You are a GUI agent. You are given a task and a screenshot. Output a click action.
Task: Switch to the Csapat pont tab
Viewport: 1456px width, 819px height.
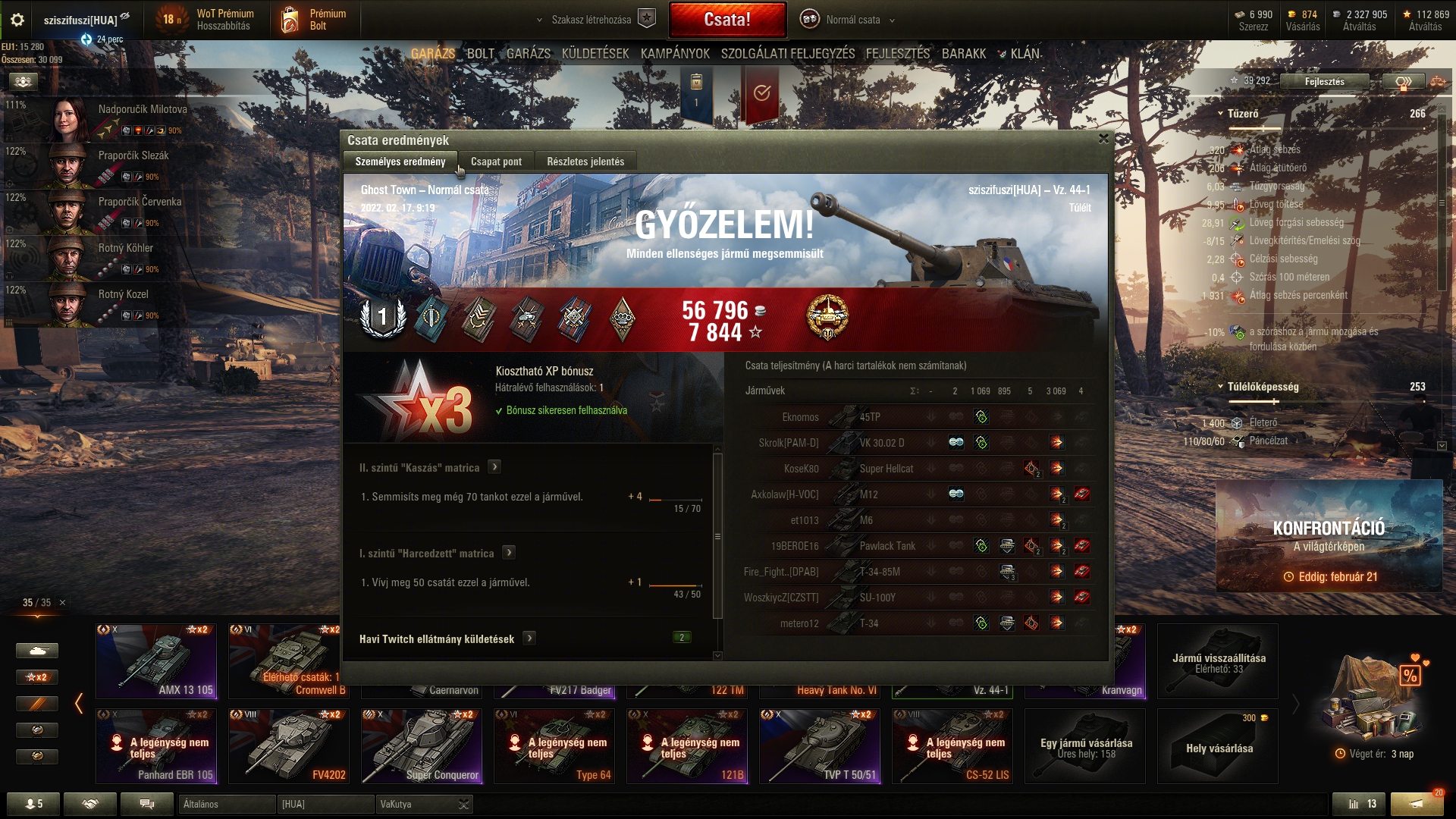tap(496, 162)
